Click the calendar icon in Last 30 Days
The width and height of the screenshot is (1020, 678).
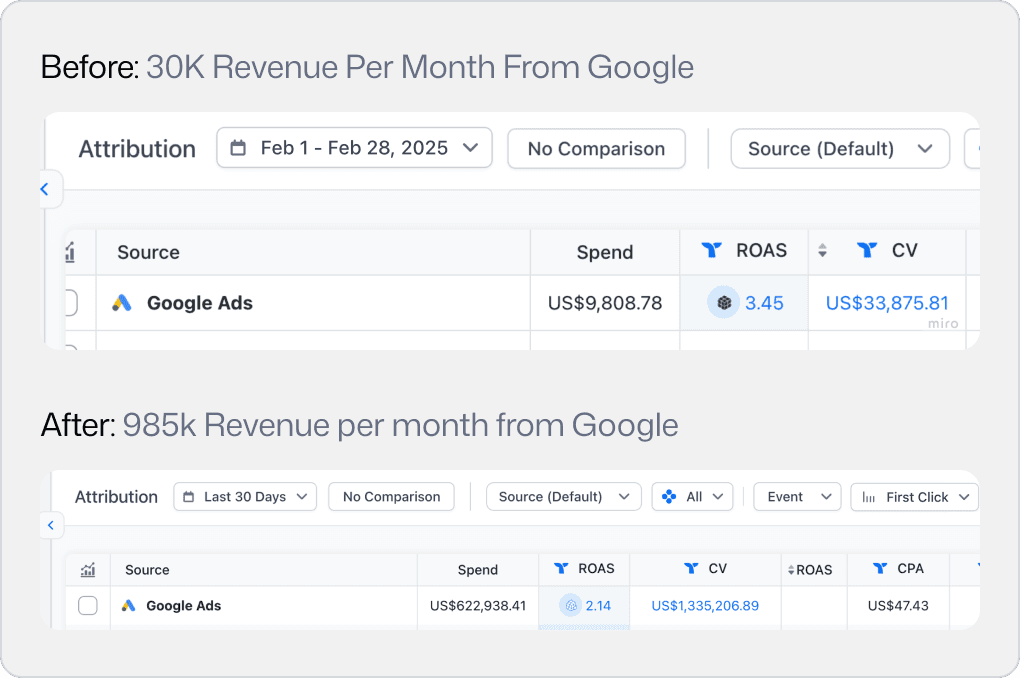click(x=189, y=497)
